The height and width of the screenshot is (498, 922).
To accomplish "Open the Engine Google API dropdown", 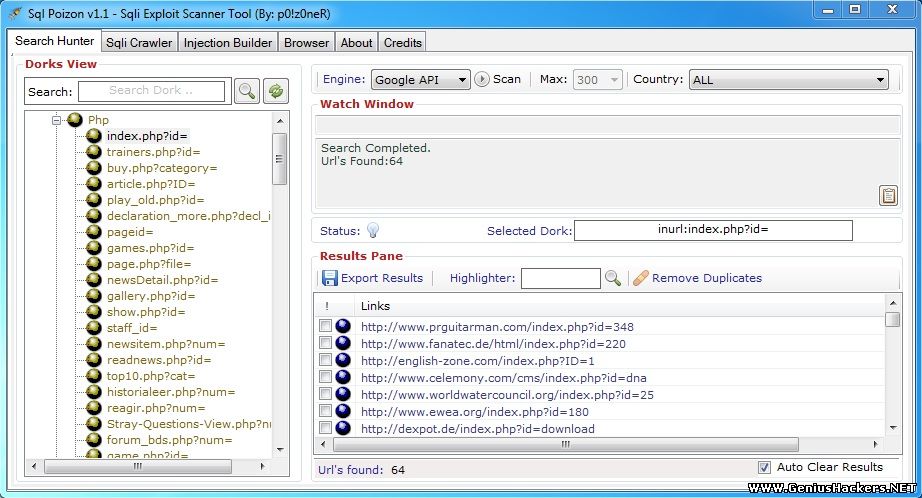I will (420, 79).
